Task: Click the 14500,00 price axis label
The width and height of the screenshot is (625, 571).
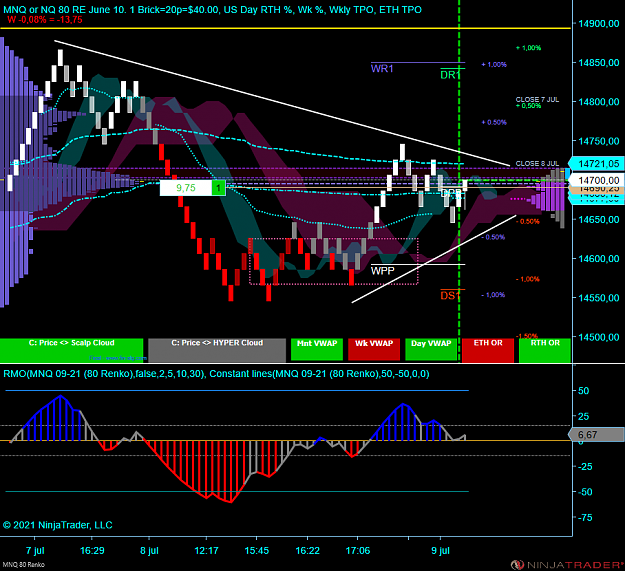Action: [599, 337]
